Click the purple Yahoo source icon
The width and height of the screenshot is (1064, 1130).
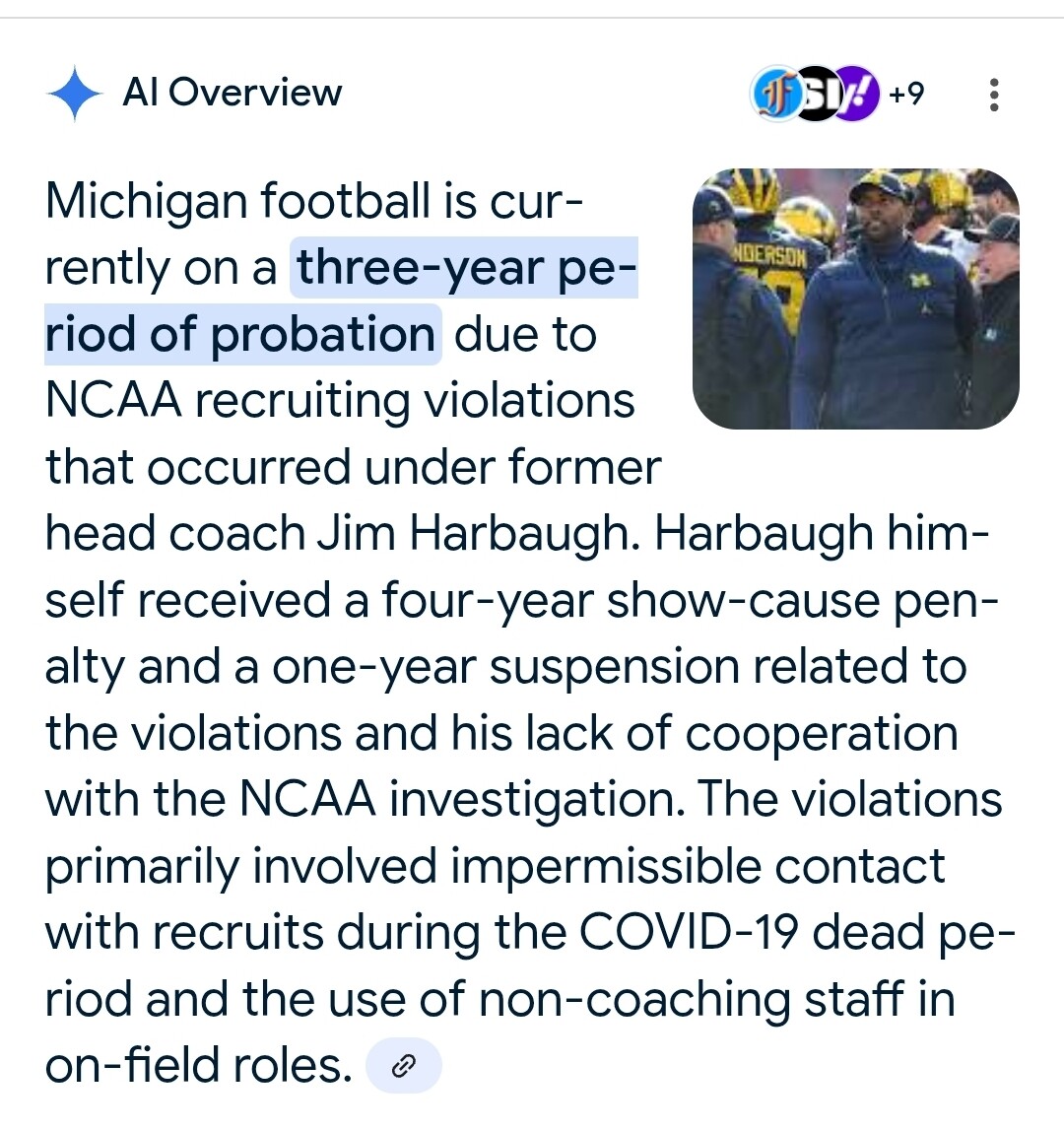coord(857,95)
